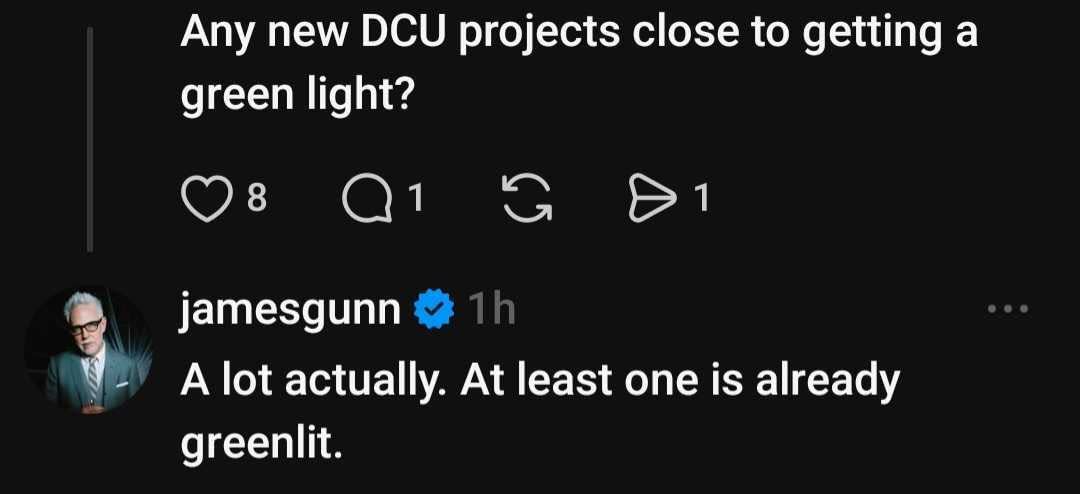
Task: Like the DCU projects question post
Action: (206, 200)
